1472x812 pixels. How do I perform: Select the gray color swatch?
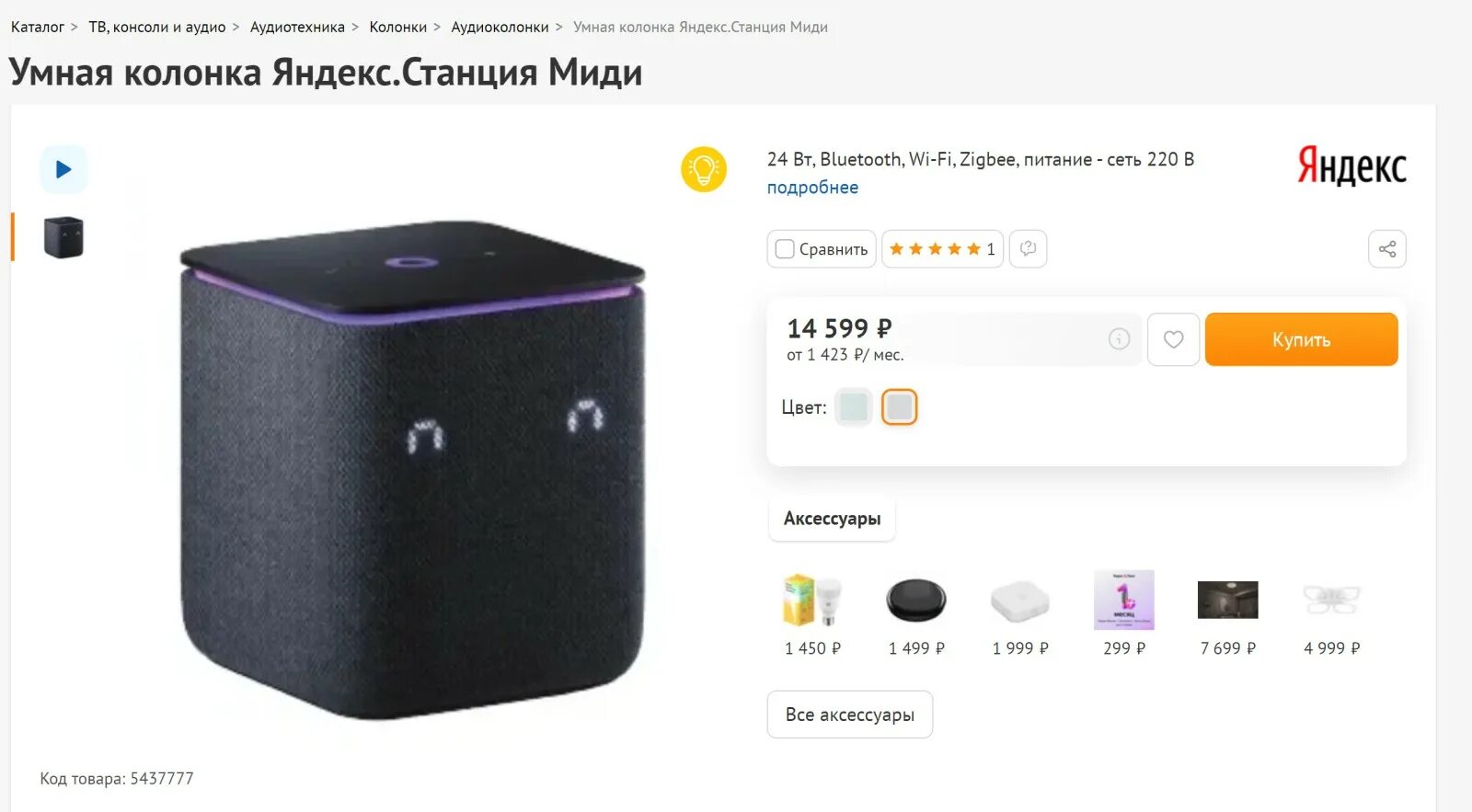pos(900,406)
